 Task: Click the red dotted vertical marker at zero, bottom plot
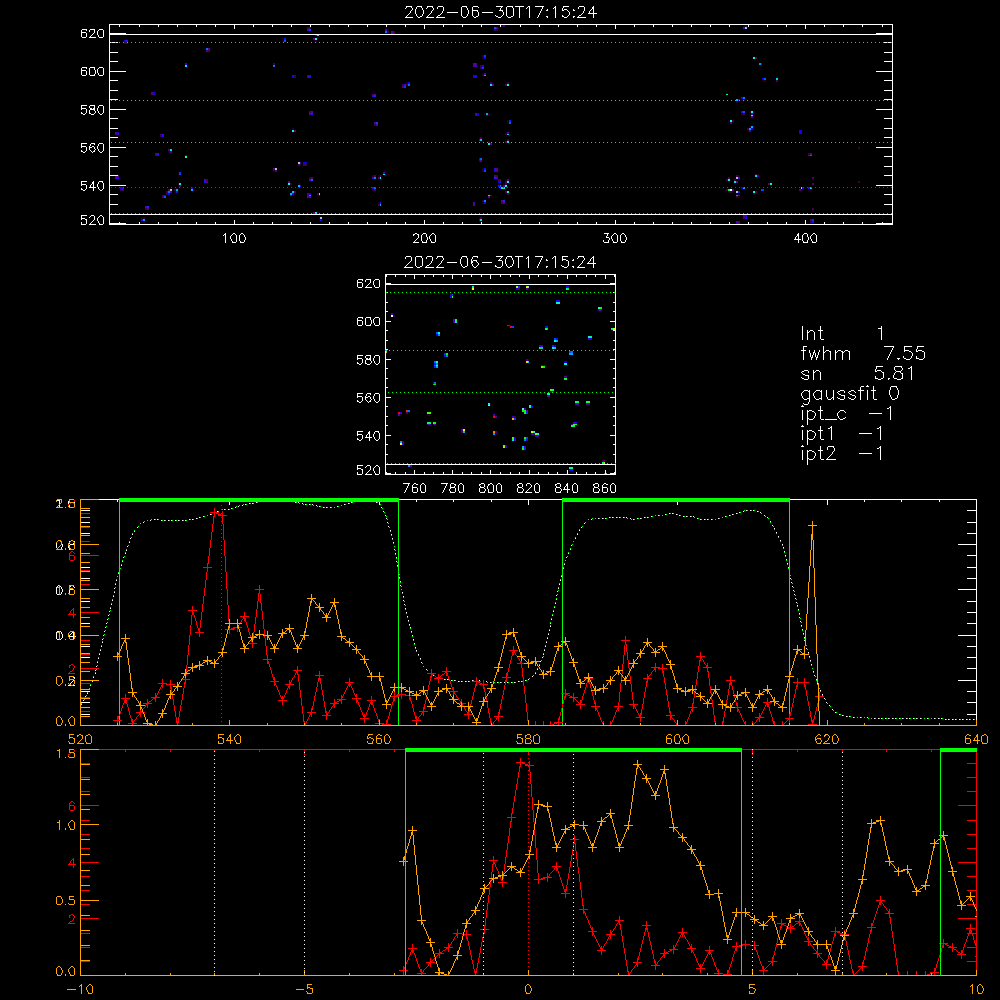point(528,861)
